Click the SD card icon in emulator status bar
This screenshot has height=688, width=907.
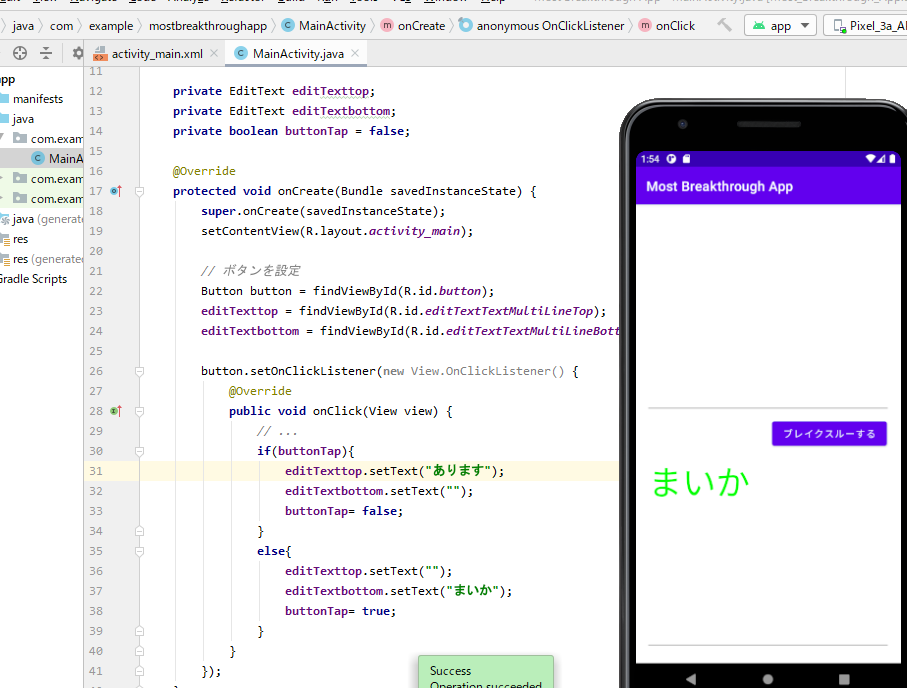(686, 159)
